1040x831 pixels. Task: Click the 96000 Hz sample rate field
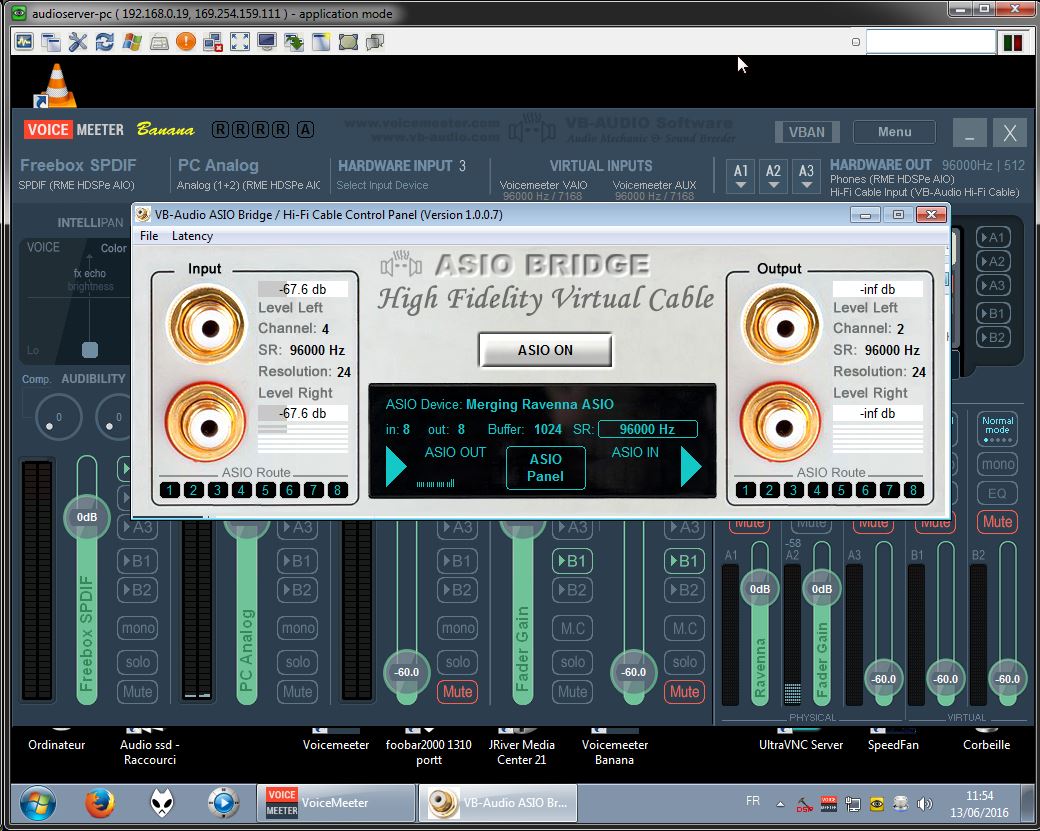[x=648, y=428]
